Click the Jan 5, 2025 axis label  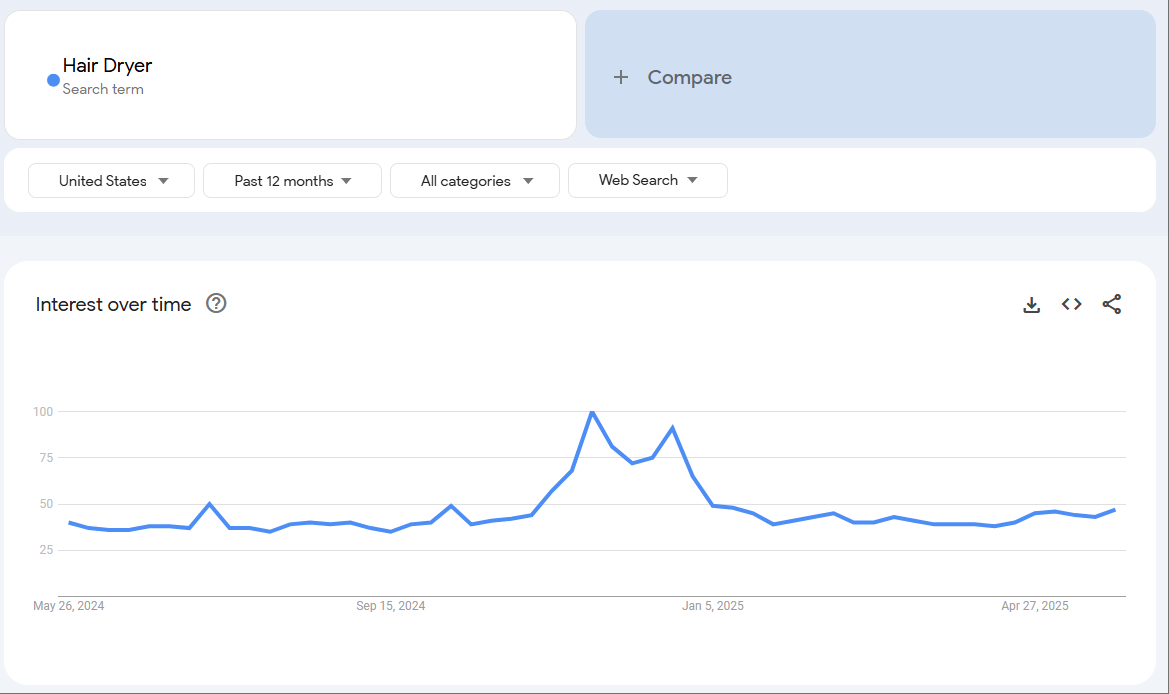(712, 605)
